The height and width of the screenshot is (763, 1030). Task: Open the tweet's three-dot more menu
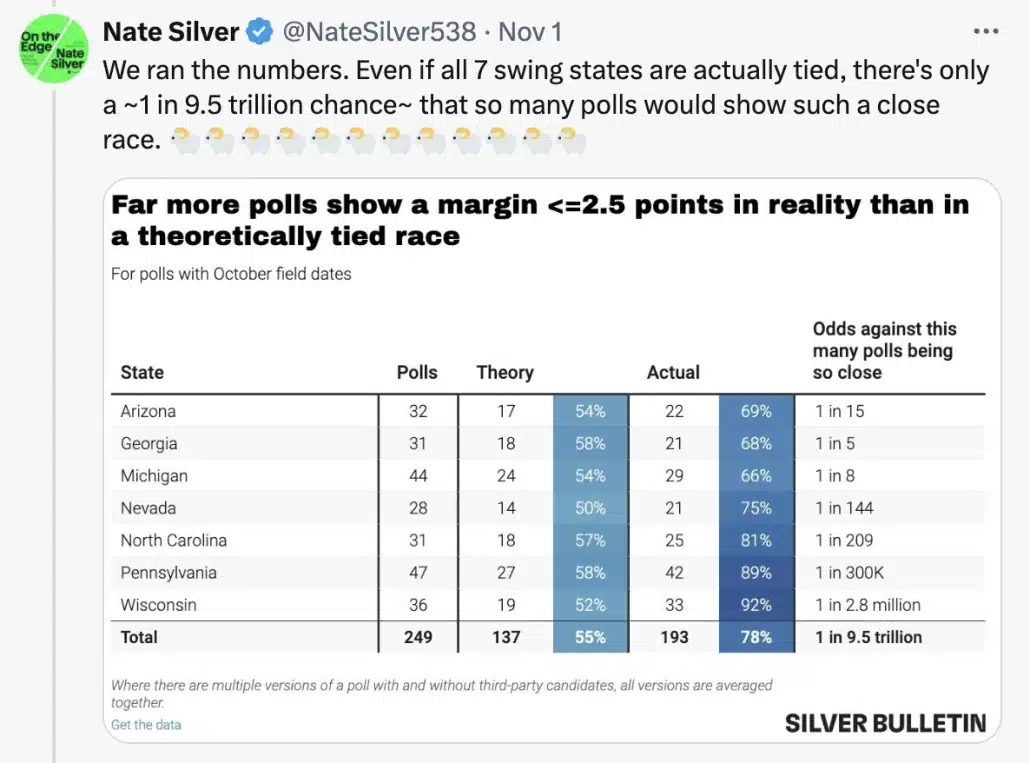coord(986,31)
